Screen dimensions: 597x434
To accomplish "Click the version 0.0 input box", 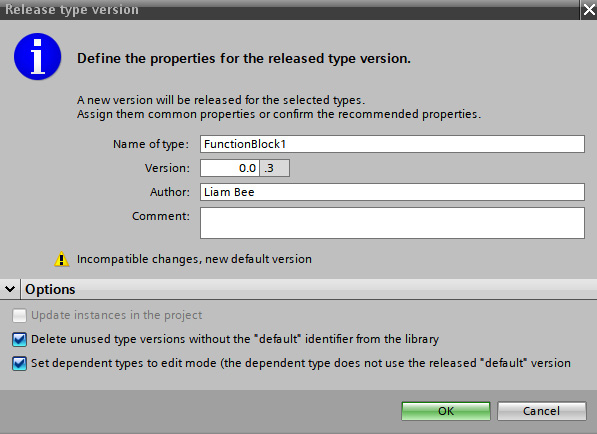I will (230, 168).
